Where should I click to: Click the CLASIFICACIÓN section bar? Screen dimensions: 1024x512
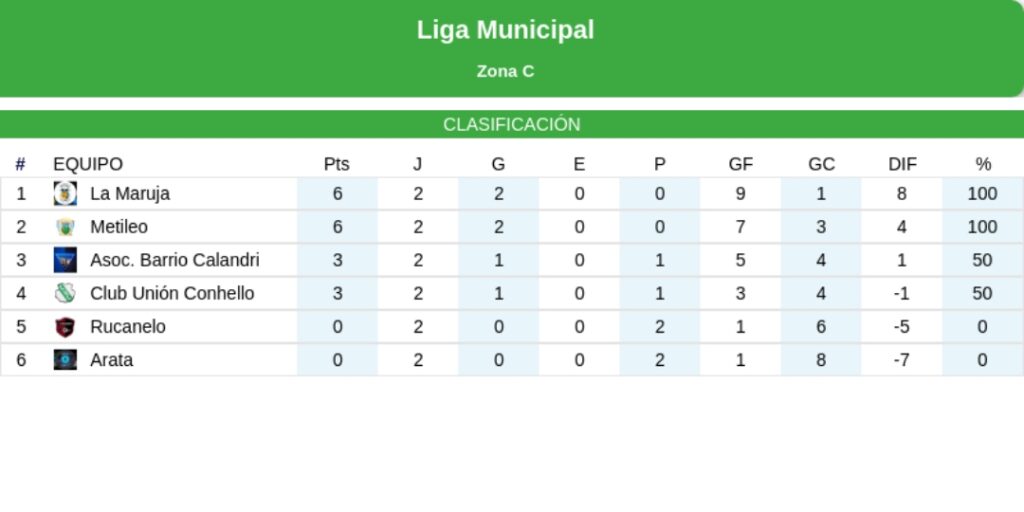512,125
